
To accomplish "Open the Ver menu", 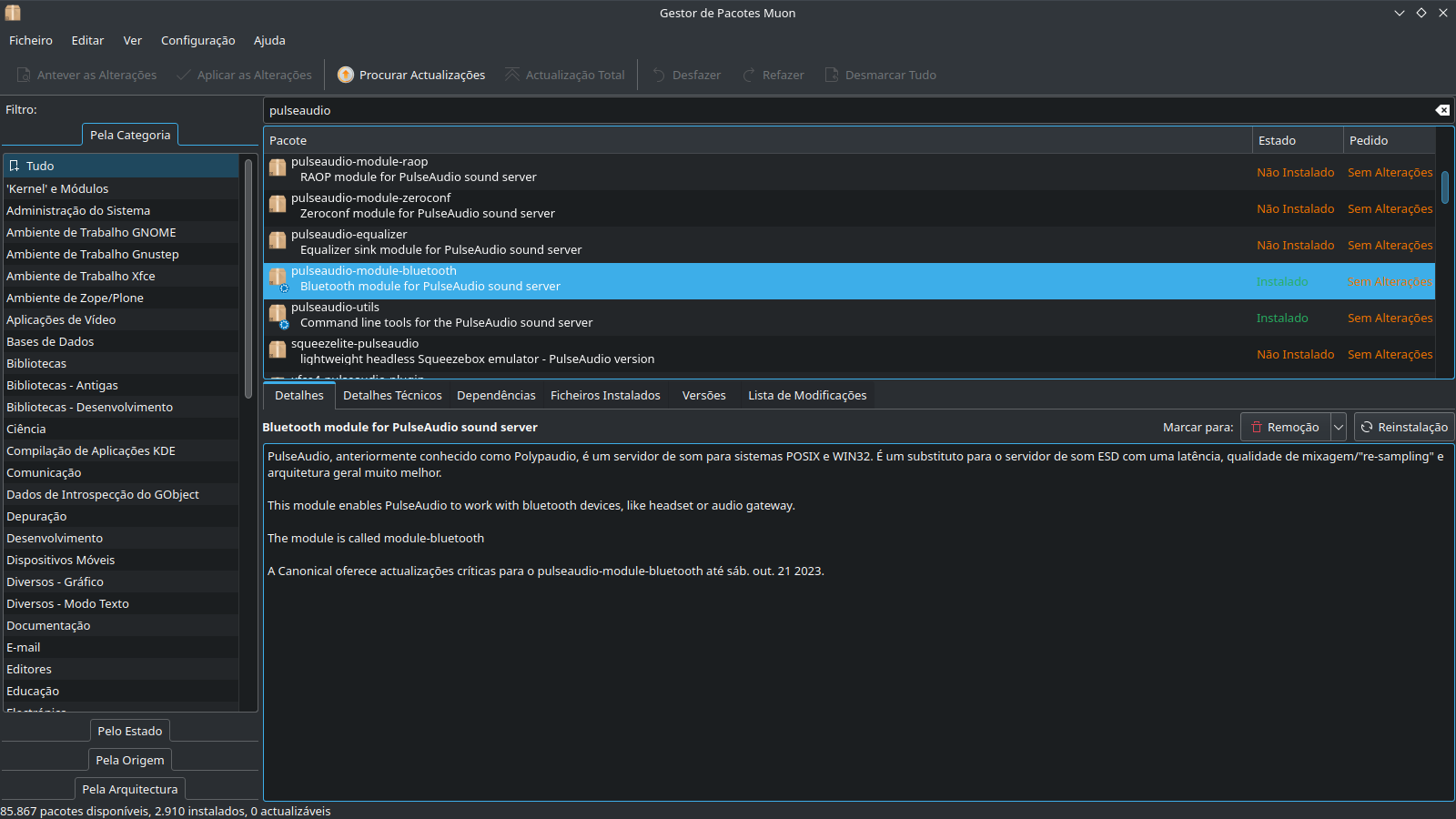I will (x=133, y=40).
